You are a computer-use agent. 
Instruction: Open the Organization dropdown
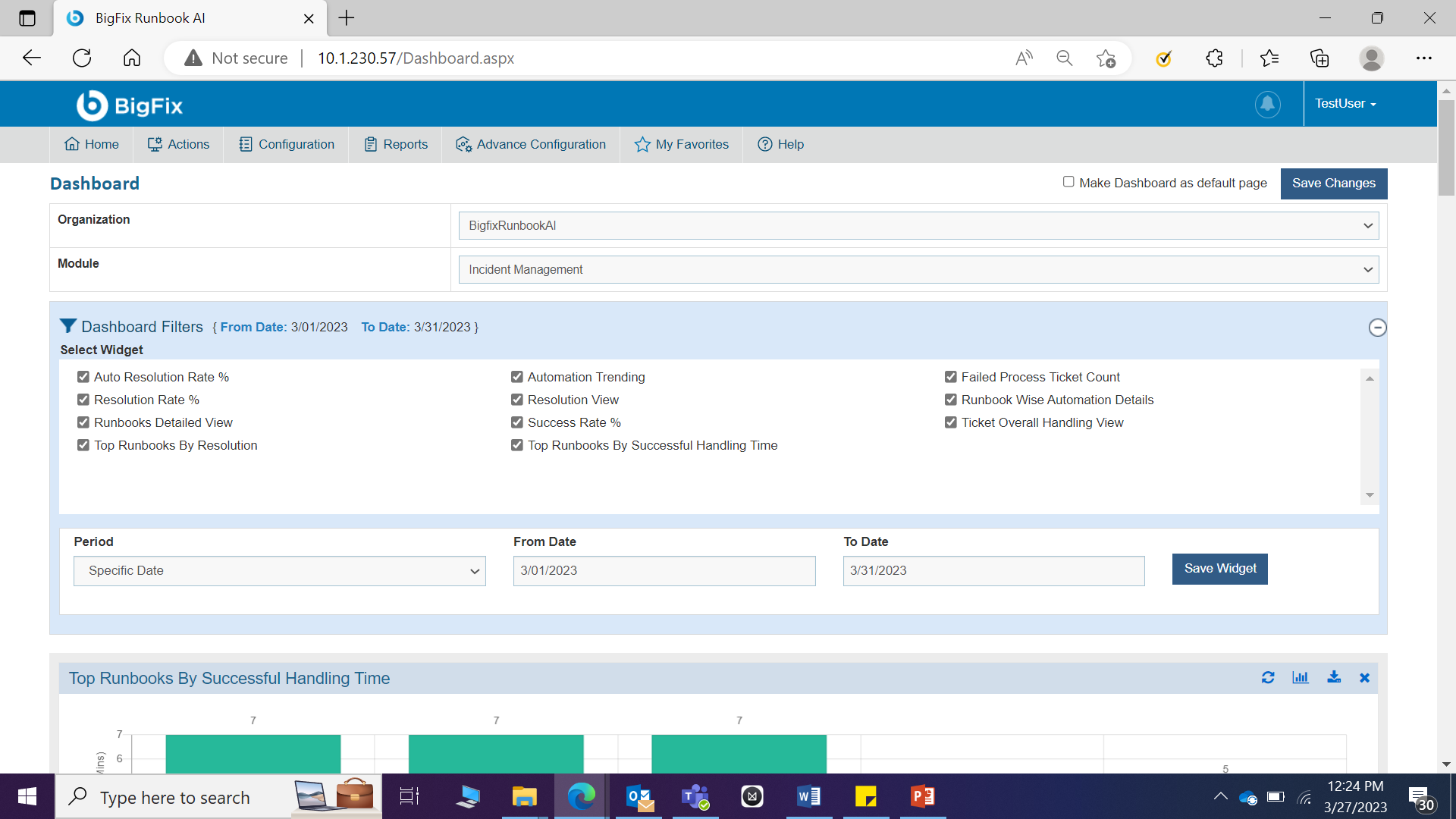[x=918, y=225]
